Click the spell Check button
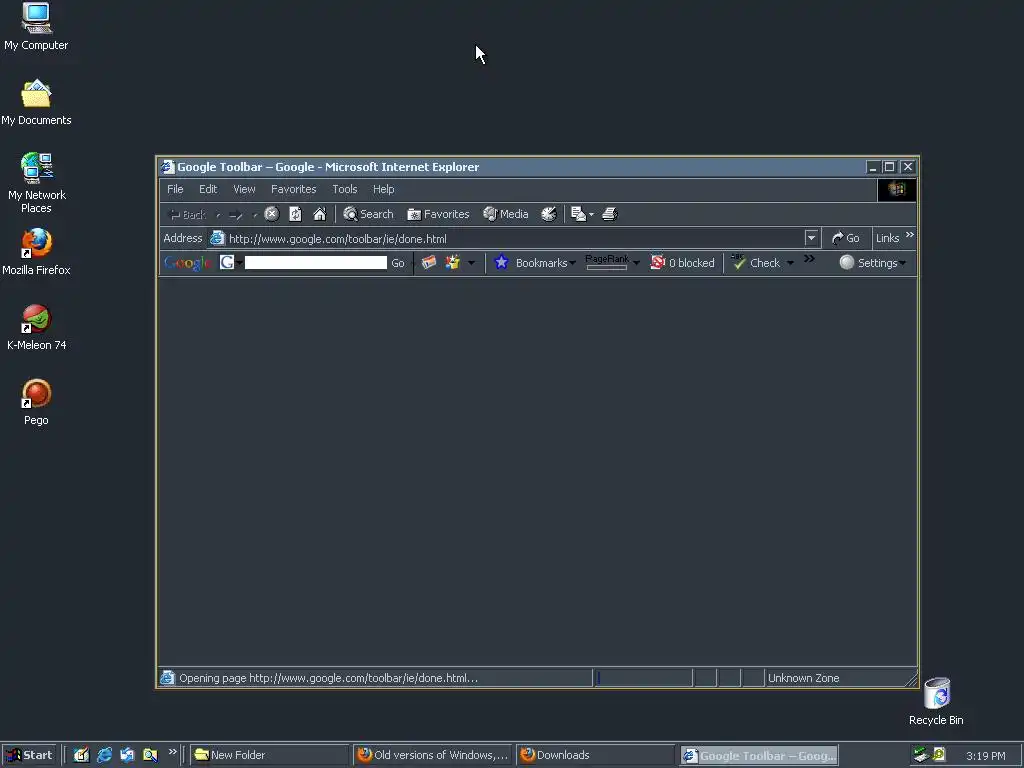The height and width of the screenshot is (768, 1024). [x=756, y=263]
